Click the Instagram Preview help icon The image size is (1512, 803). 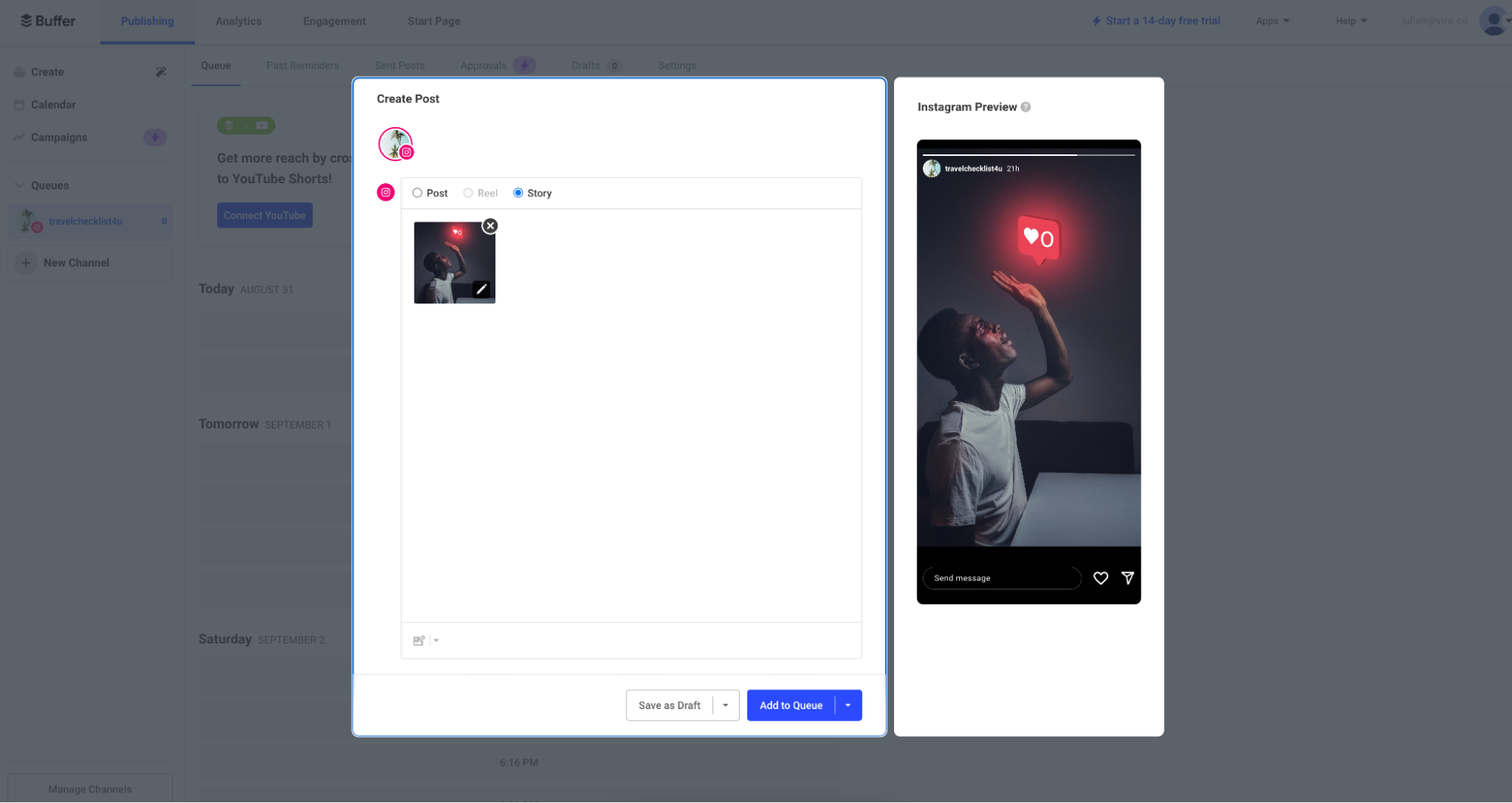point(1026,107)
